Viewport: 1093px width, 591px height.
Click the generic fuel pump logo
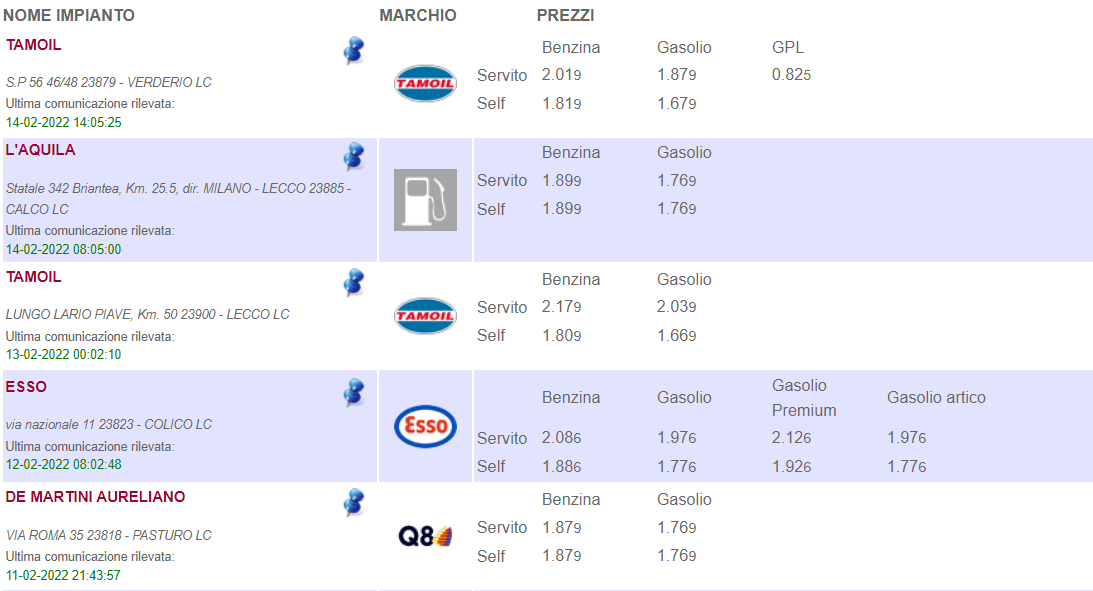click(425, 200)
